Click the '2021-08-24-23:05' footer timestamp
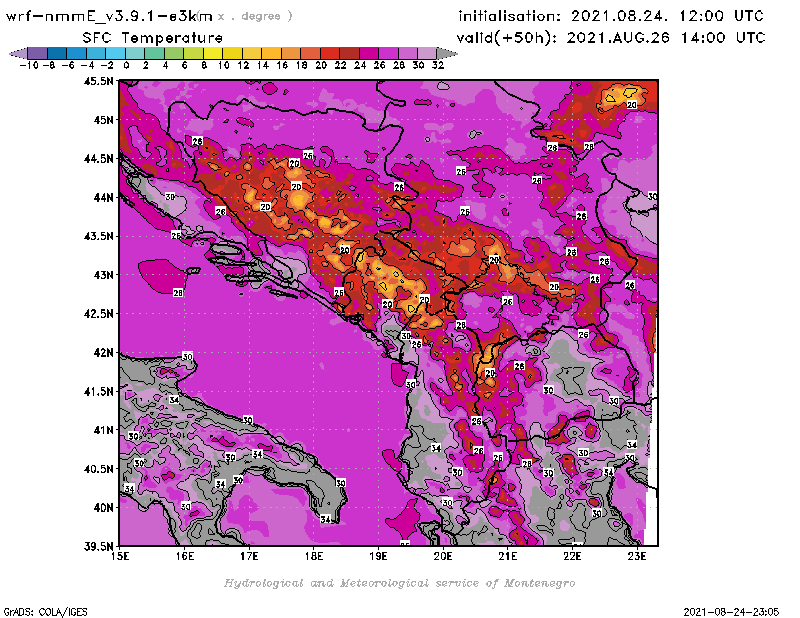 point(731,611)
